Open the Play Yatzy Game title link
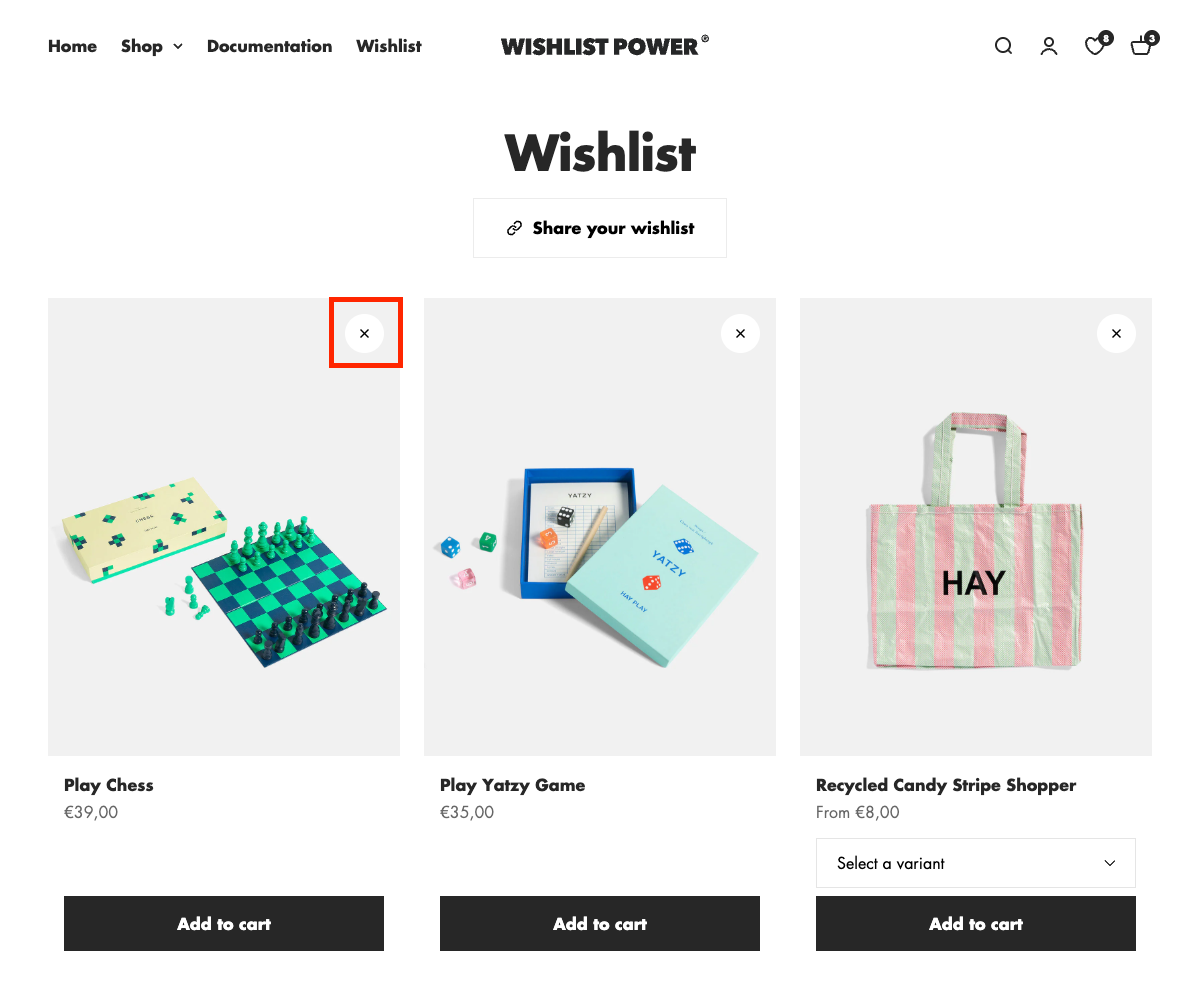 (513, 785)
